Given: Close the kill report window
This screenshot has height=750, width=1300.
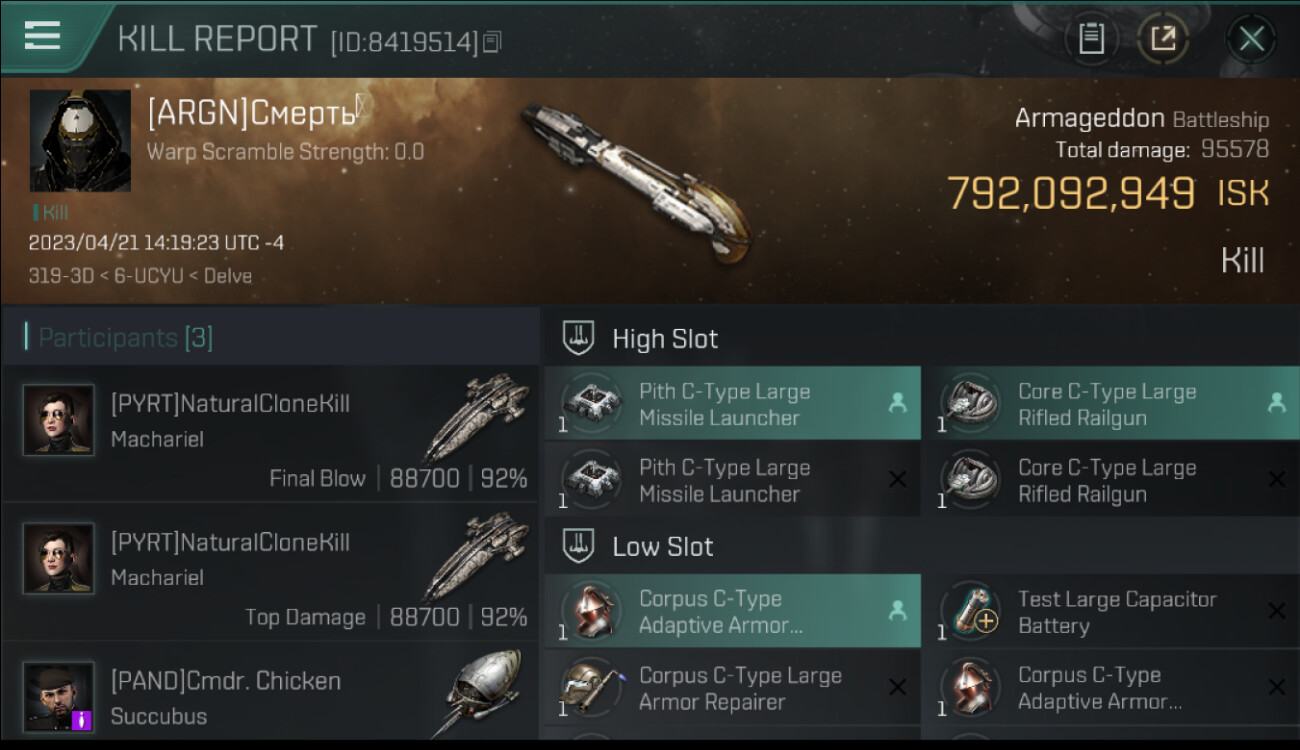Looking at the screenshot, I should tap(1251, 40).
